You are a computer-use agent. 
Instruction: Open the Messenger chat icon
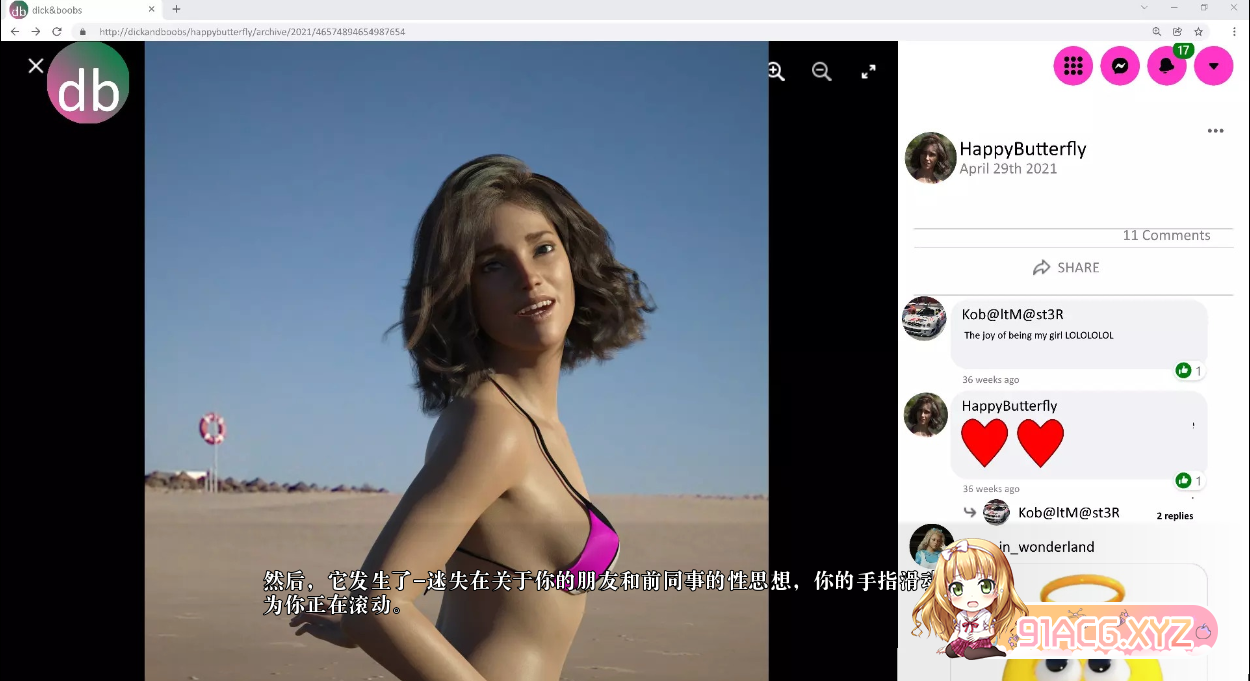click(1119, 65)
